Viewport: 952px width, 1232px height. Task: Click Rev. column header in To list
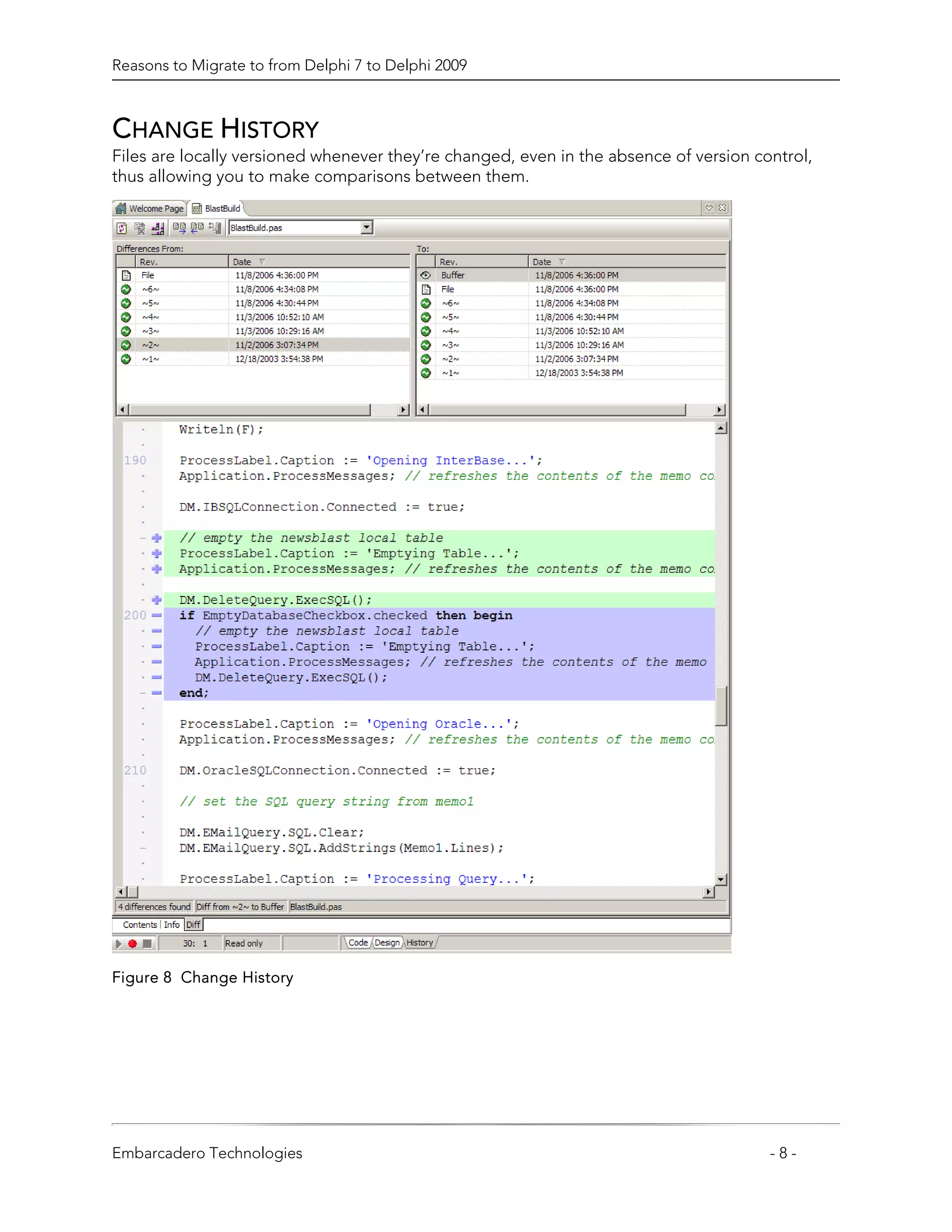482,262
